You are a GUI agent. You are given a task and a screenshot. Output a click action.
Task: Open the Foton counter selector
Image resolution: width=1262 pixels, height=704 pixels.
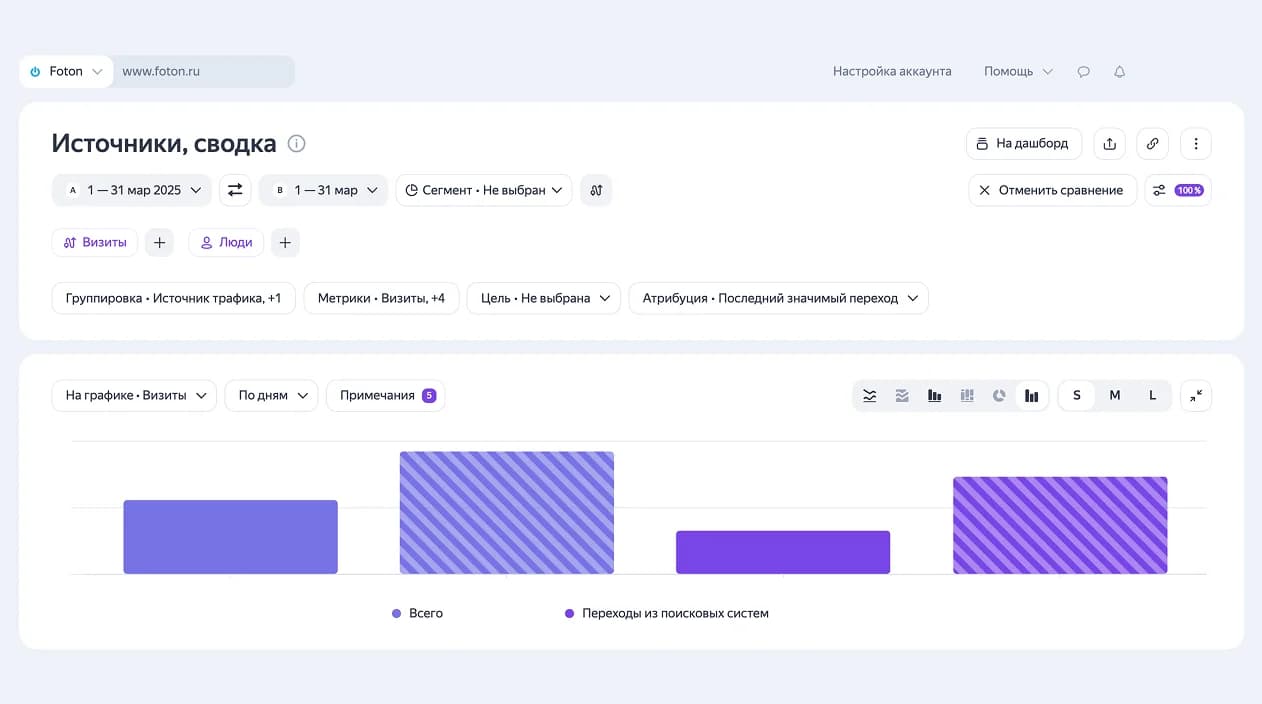pos(66,72)
